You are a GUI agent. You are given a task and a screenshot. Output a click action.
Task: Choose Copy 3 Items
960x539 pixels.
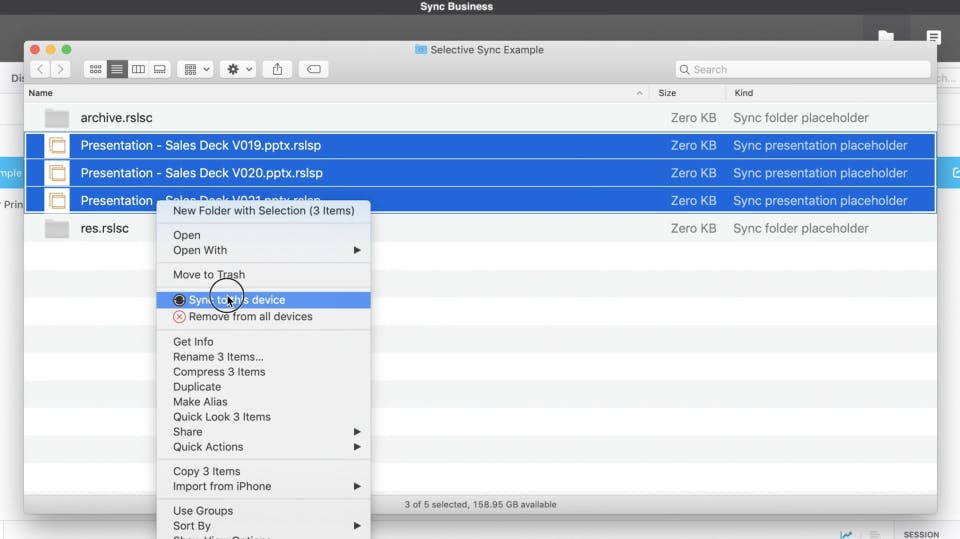click(x=263, y=471)
